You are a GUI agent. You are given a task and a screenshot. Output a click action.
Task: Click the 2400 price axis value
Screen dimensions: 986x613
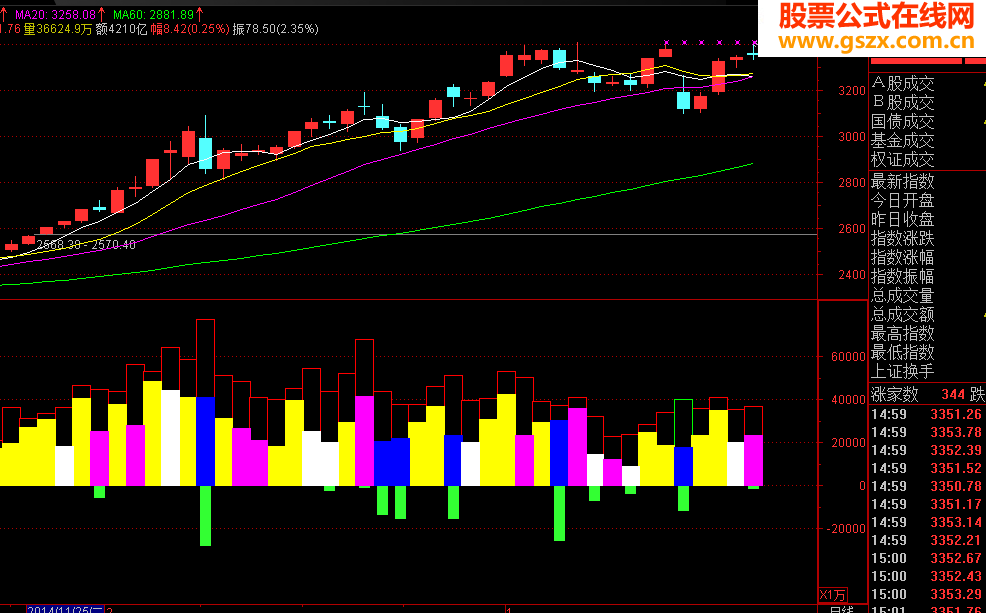[x=852, y=275]
